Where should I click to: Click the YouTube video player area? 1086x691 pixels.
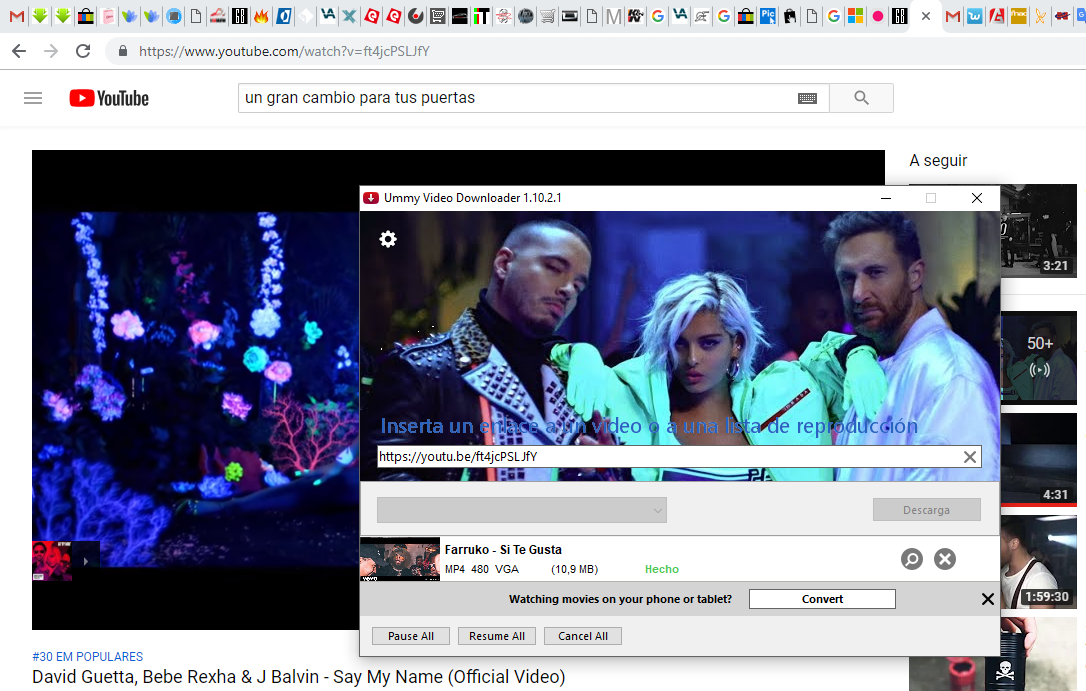click(195, 390)
